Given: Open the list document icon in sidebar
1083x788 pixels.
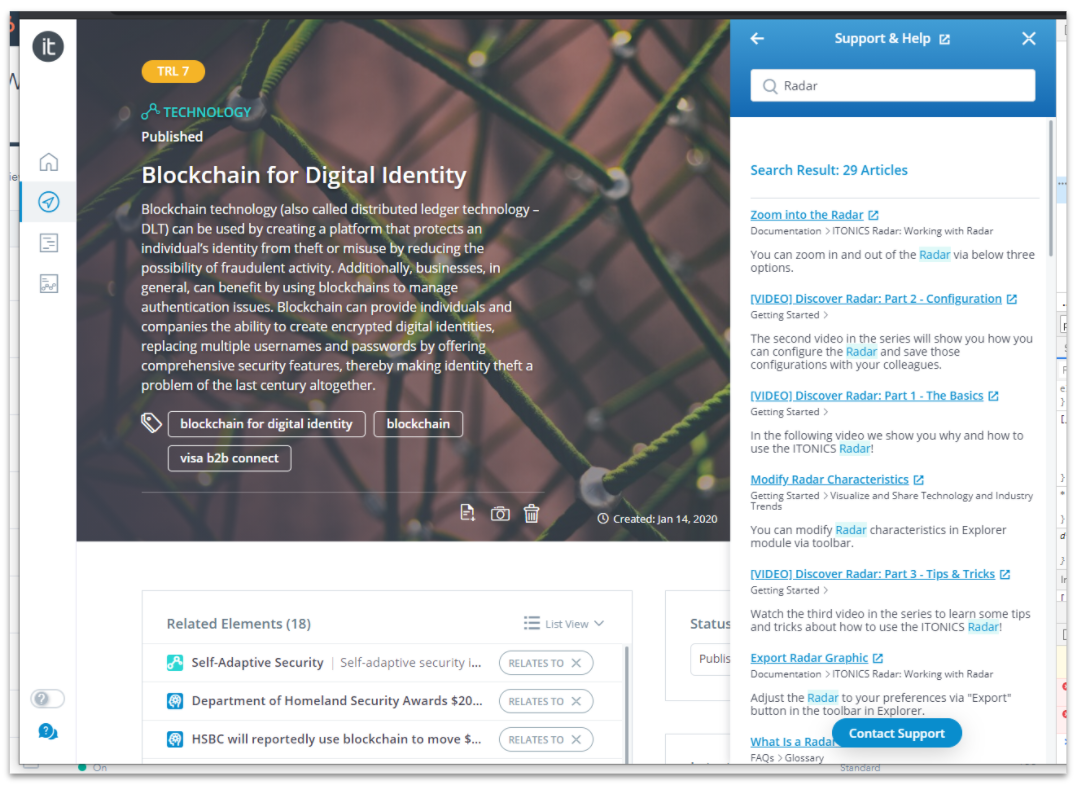Looking at the screenshot, I should pos(48,242).
